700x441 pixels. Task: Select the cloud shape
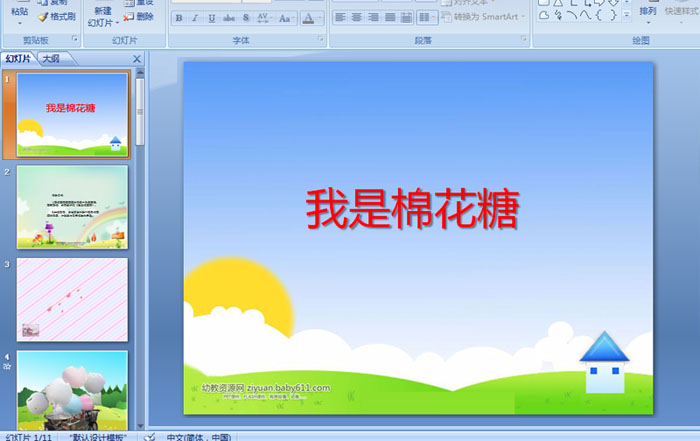point(544,16)
